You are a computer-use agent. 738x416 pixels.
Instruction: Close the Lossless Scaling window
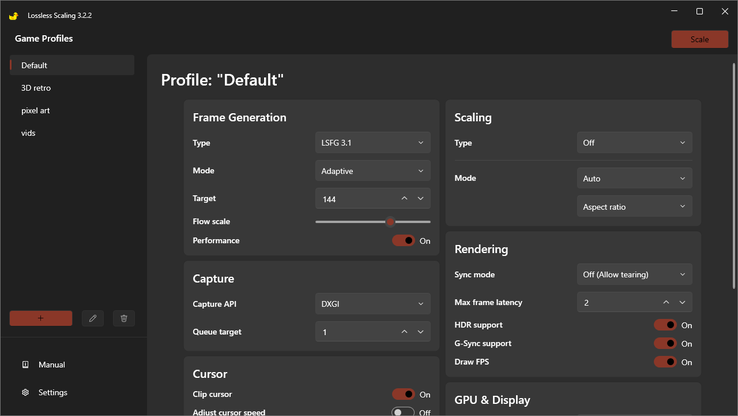tap(725, 11)
